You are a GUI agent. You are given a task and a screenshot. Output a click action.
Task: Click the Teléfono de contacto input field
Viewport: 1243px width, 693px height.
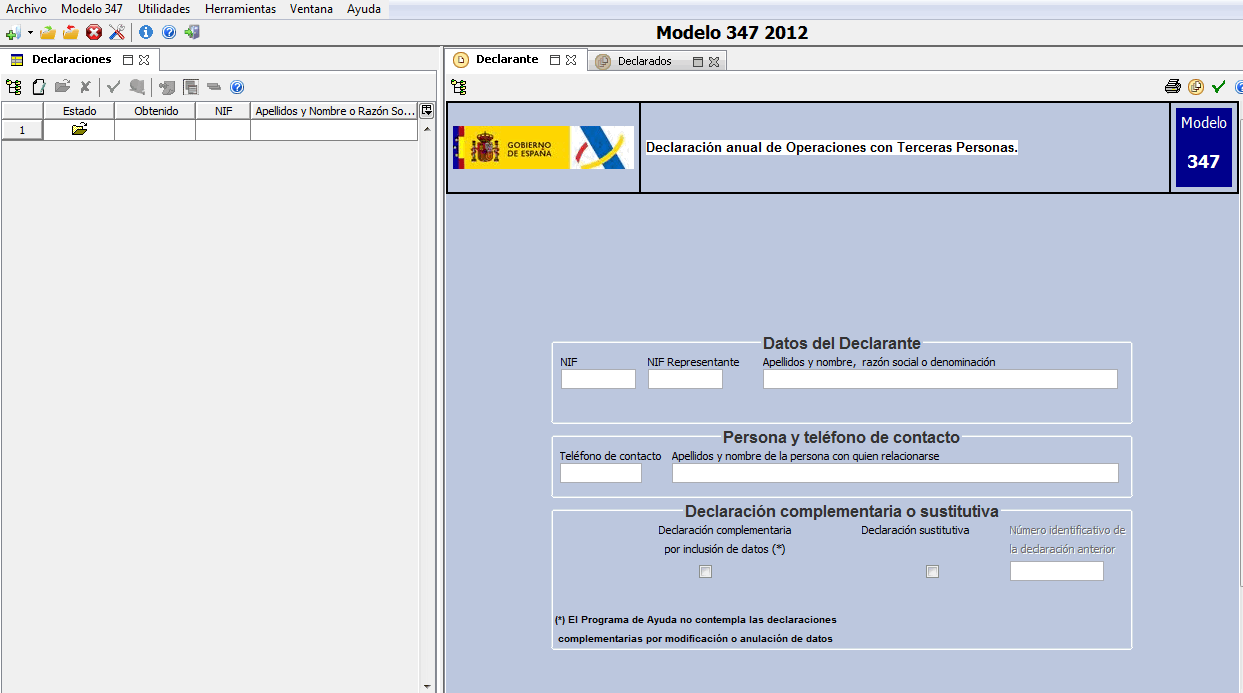pyautogui.click(x=600, y=474)
